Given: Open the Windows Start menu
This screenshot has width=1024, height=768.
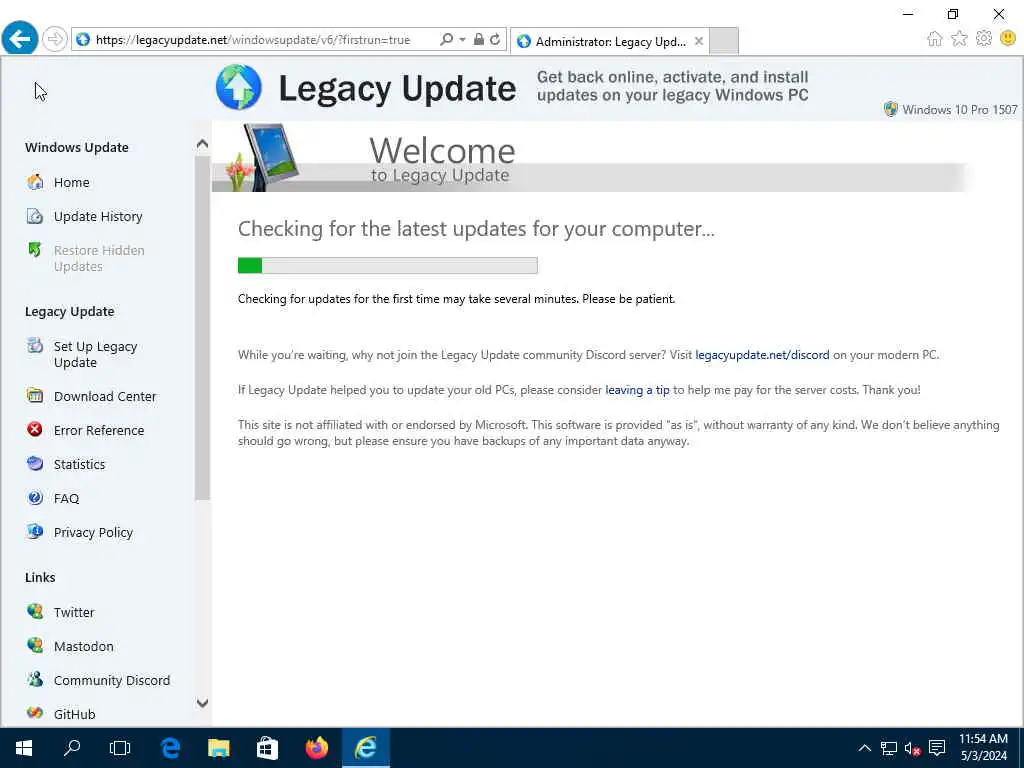Looking at the screenshot, I should (x=24, y=748).
